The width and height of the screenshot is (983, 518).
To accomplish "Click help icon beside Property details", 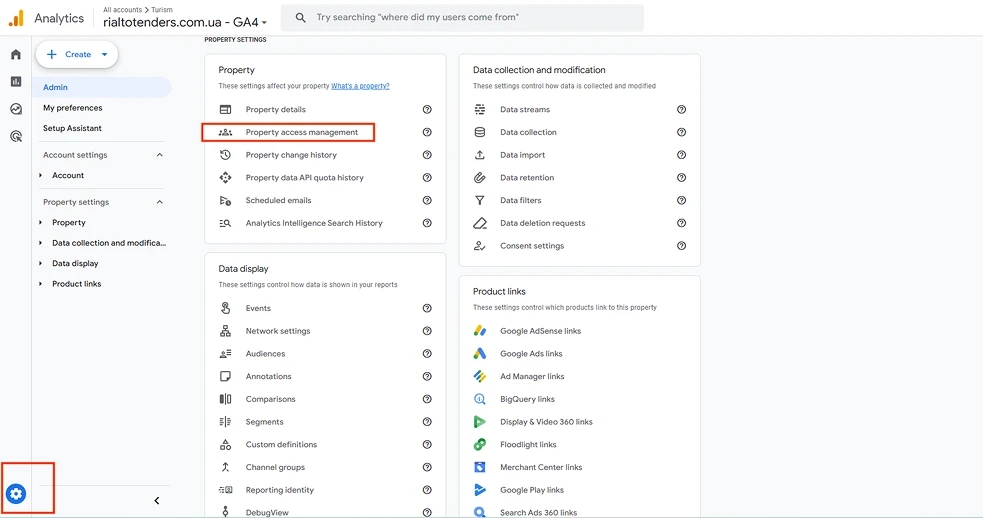I will pyautogui.click(x=427, y=109).
